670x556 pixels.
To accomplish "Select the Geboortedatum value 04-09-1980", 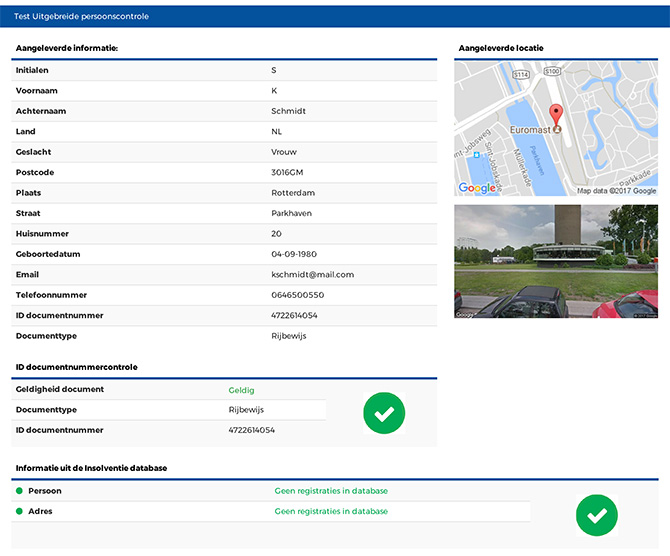I will (294, 254).
